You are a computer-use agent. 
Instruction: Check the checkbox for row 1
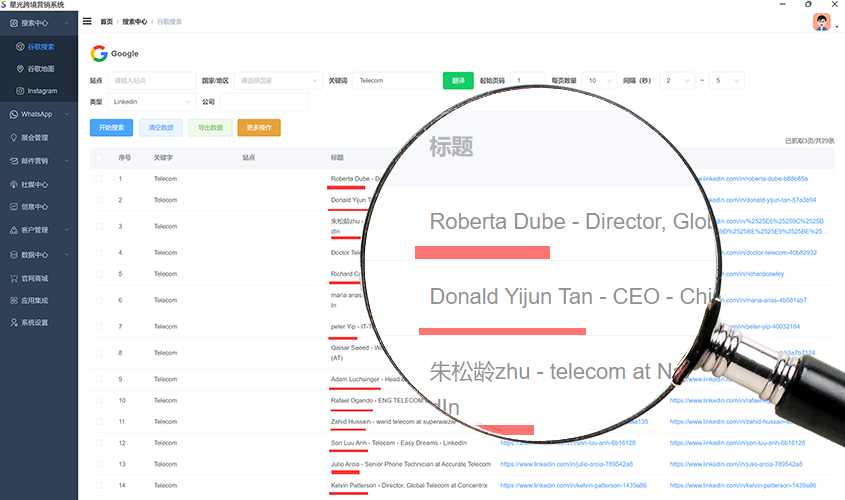click(x=99, y=179)
